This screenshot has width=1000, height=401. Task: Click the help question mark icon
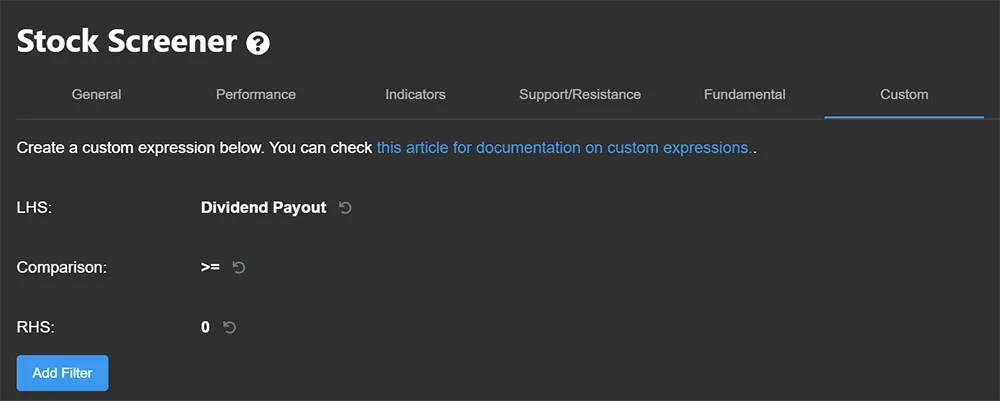259,43
